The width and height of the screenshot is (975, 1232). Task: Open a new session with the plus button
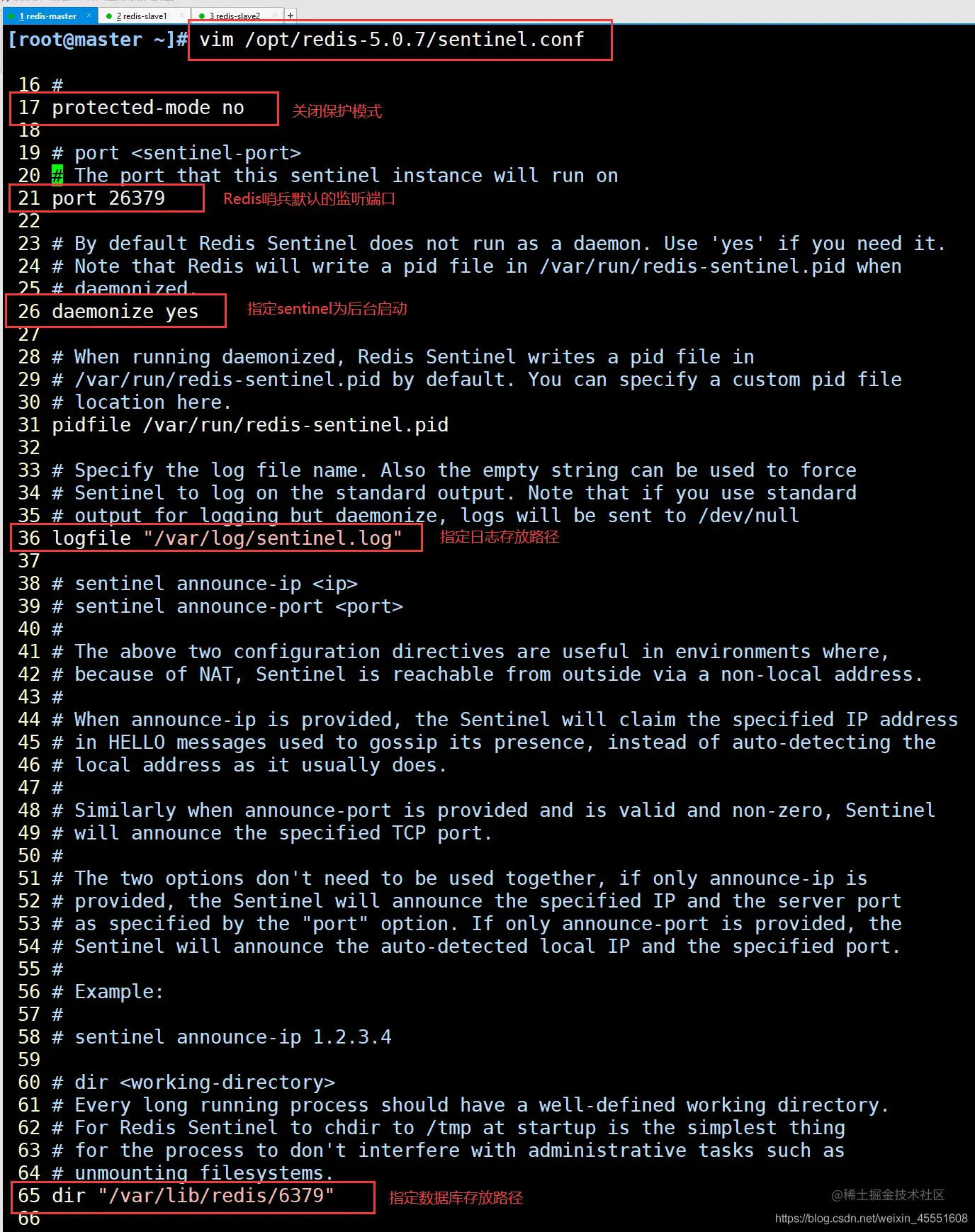[290, 16]
